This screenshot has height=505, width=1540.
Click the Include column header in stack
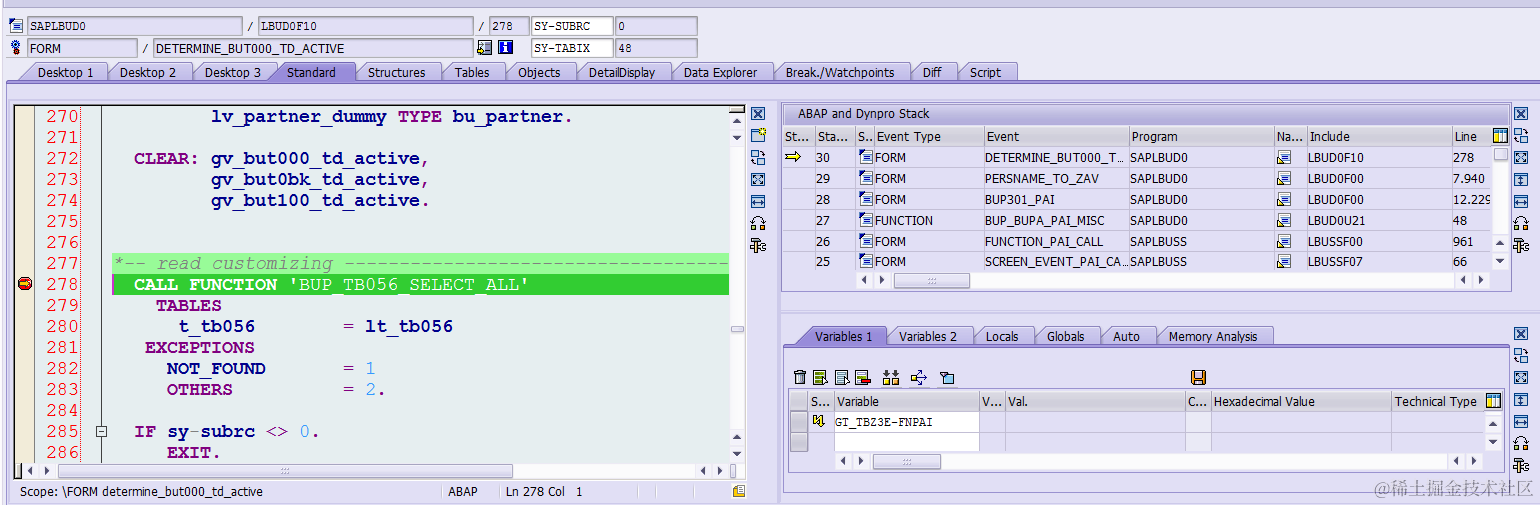(1379, 136)
